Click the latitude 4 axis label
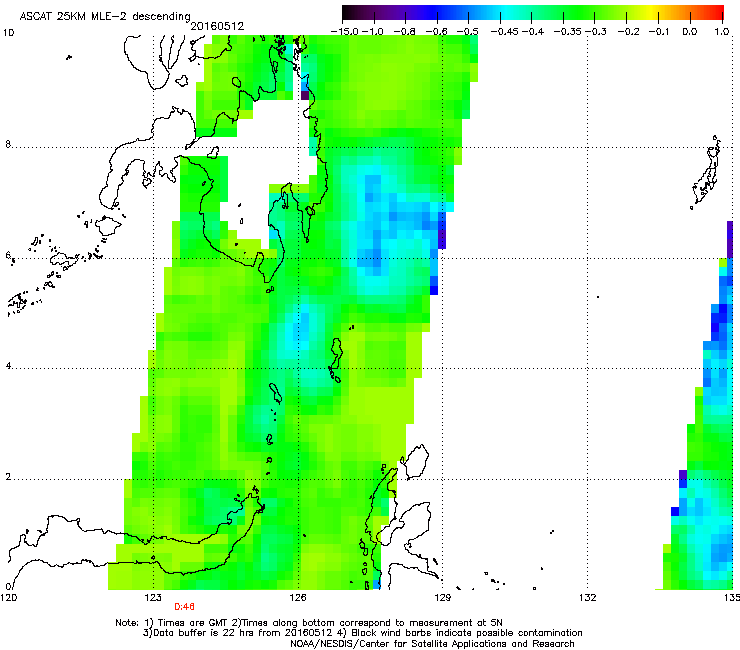The height and width of the screenshot is (650, 740). click(8, 366)
